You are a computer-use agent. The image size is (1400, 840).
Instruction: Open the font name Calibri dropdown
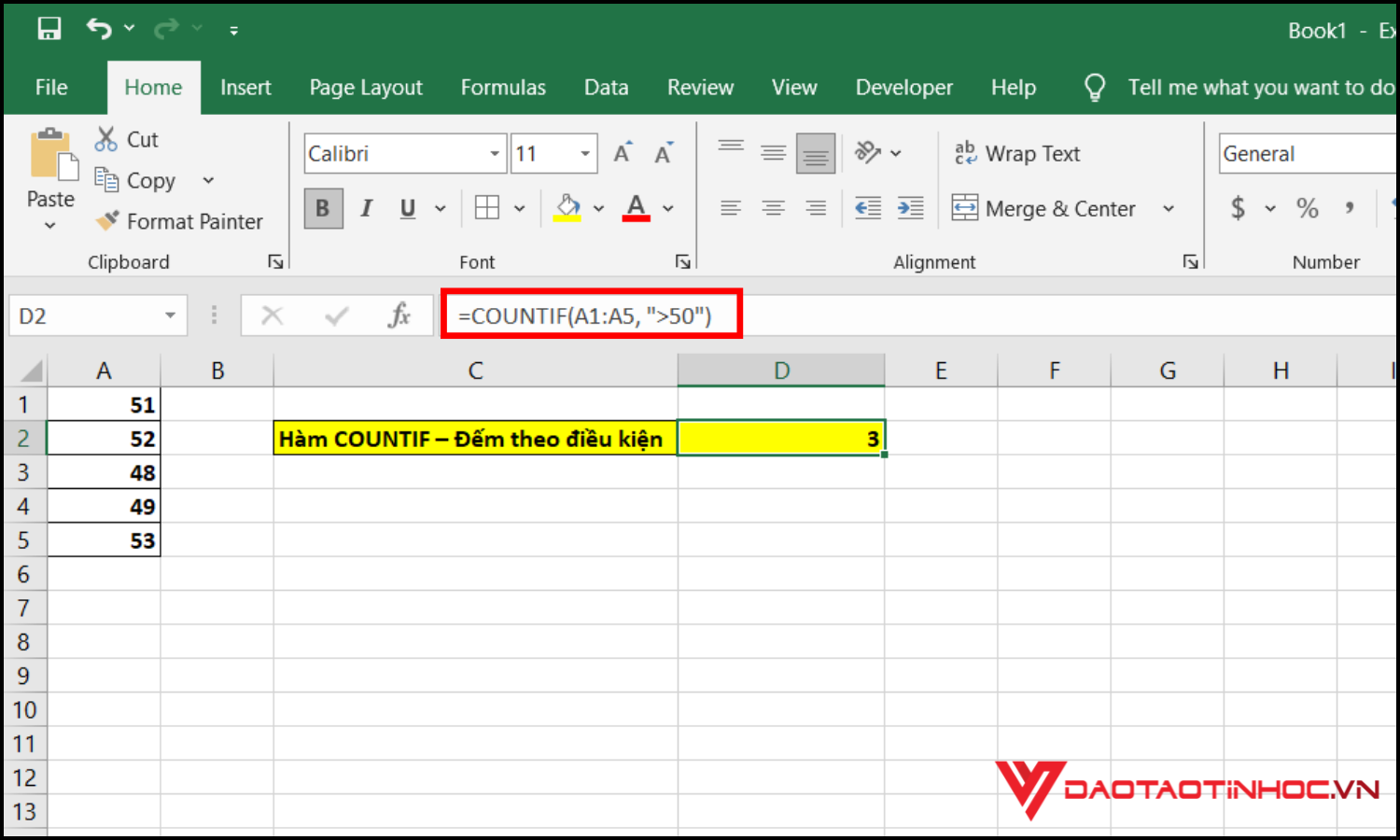coord(495,154)
